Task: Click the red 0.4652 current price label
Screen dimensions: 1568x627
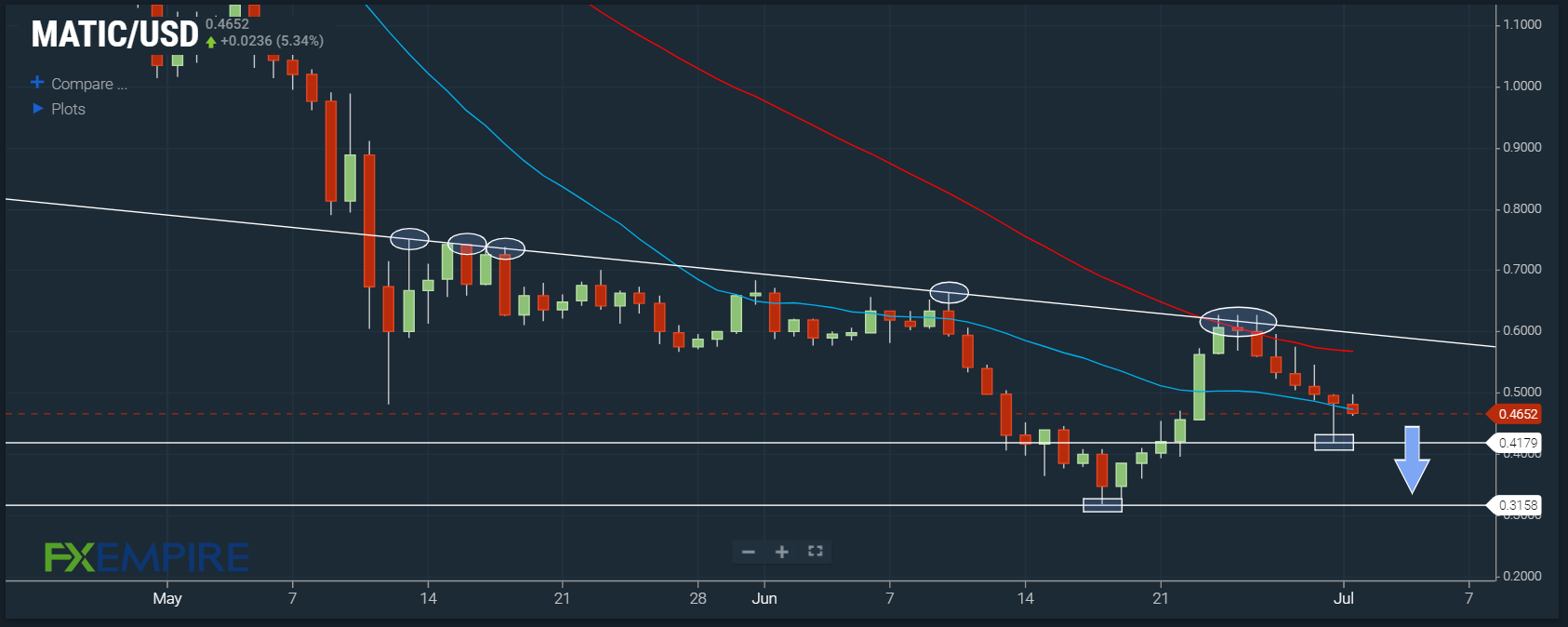Action: pyautogui.click(x=1517, y=414)
